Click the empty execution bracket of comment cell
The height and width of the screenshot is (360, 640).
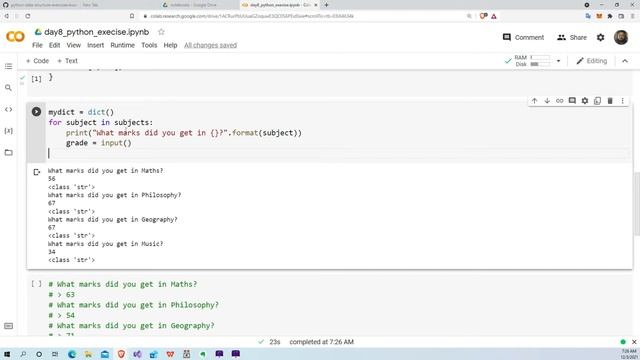point(36,284)
